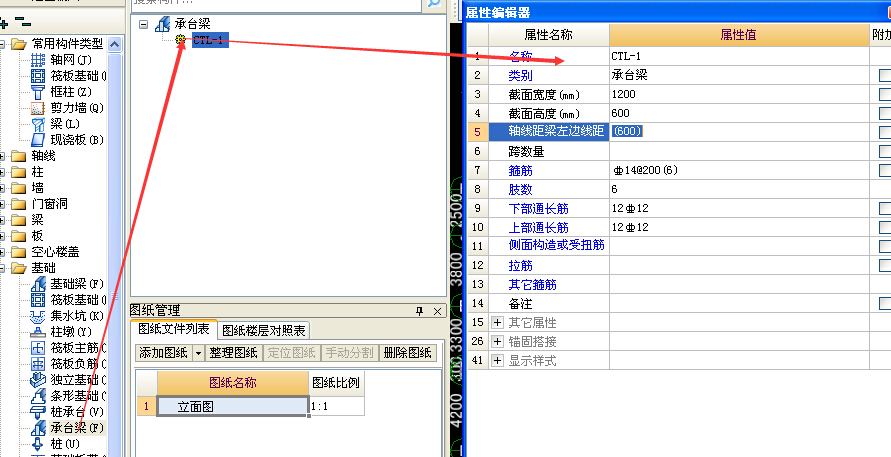Select the 独立基础 isolated footing icon

click(x=38, y=379)
